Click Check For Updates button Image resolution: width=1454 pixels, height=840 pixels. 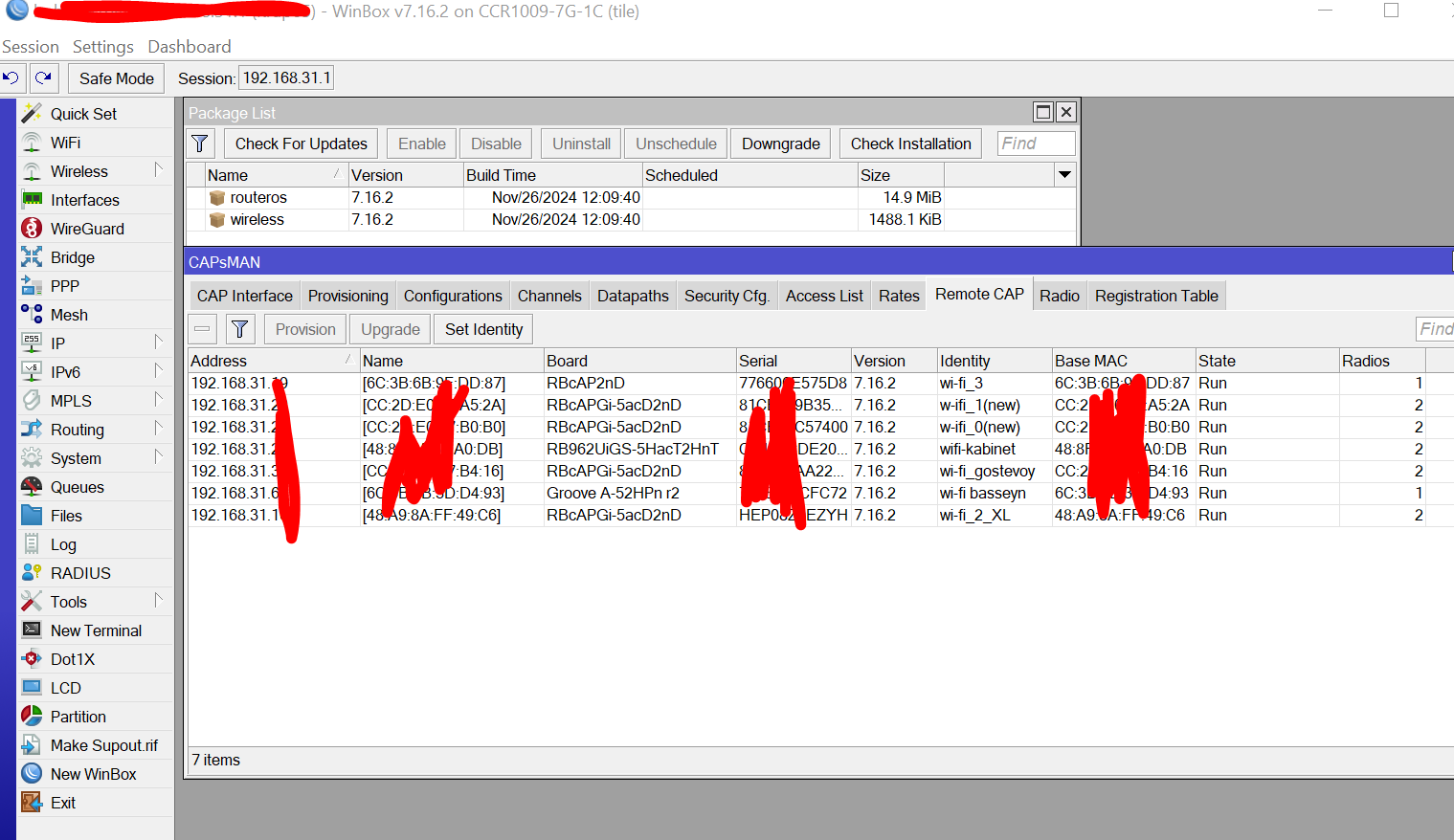click(x=302, y=144)
